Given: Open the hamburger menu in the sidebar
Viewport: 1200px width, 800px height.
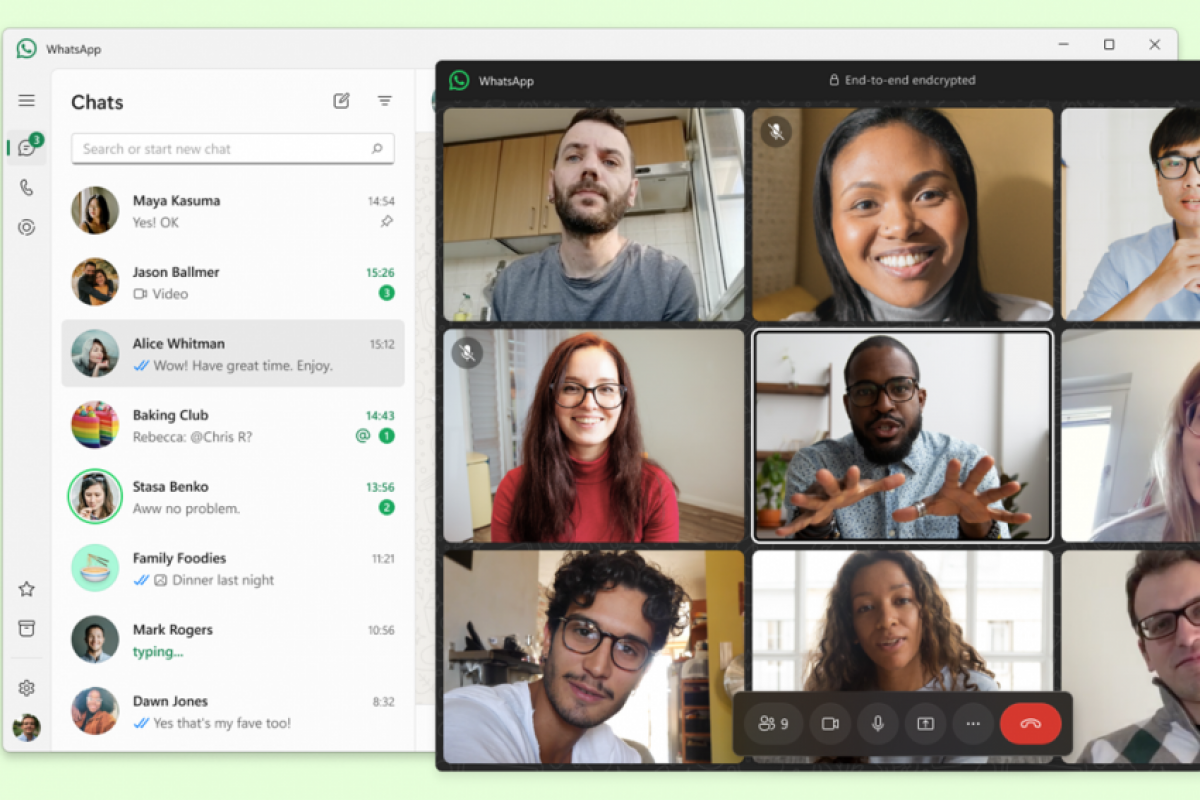Looking at the screenshot, I should 27,101.
